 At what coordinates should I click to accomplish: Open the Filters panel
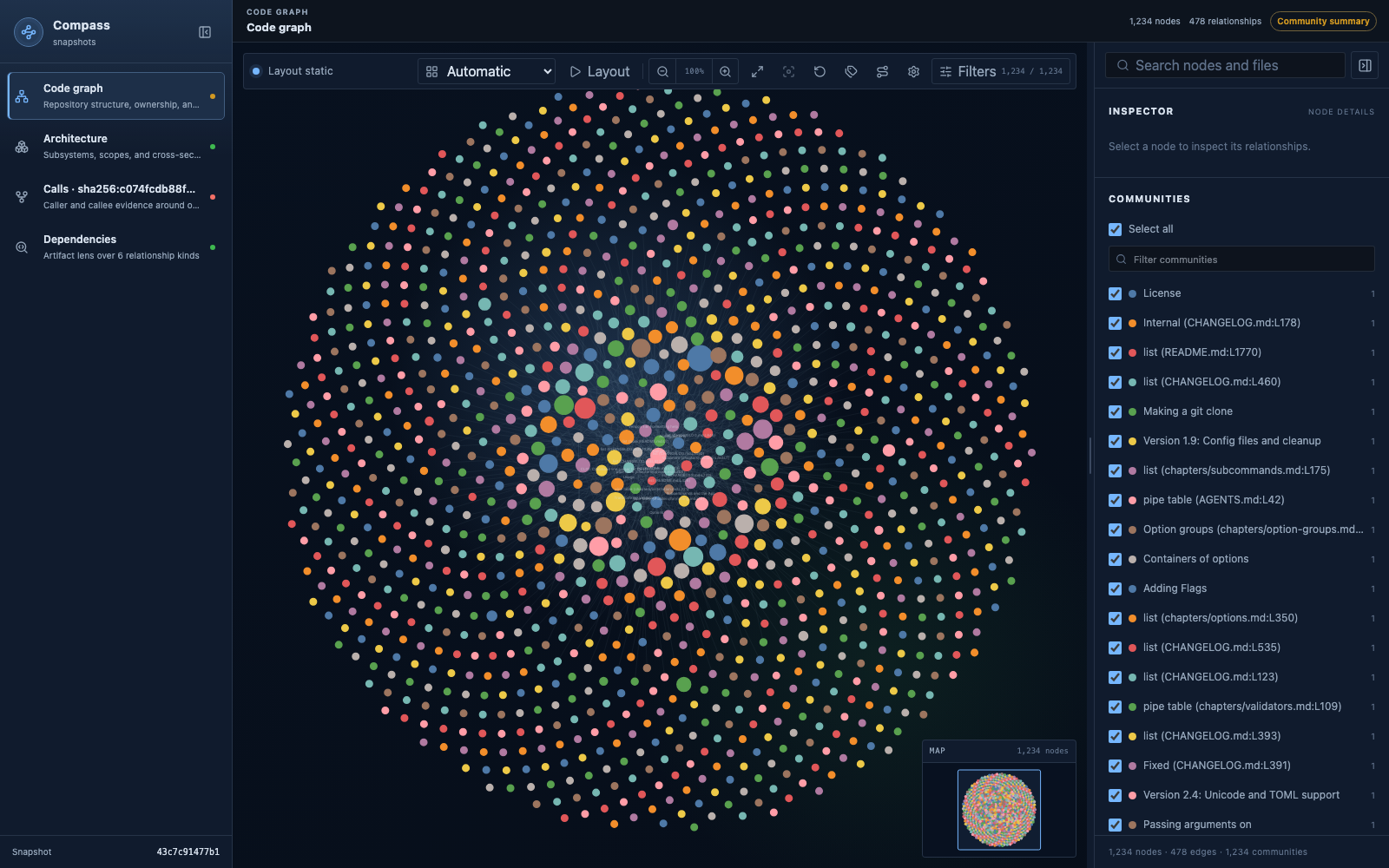click(x=1001, y=71)
